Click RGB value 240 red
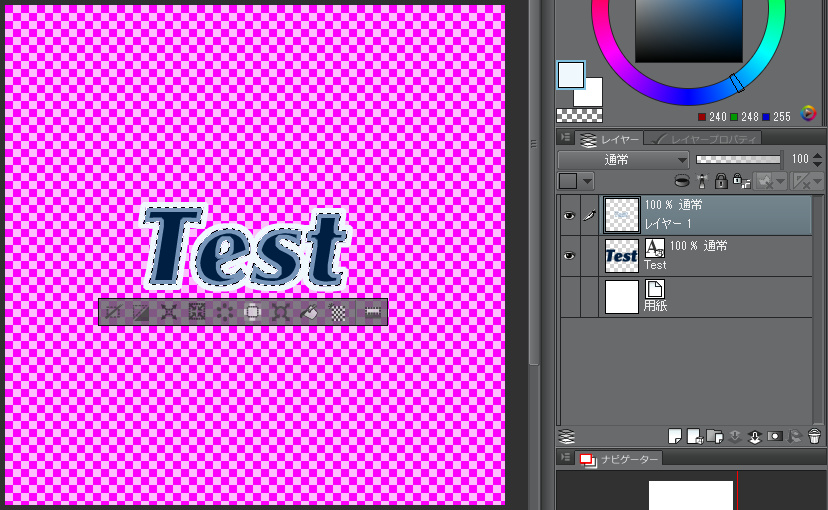Image resolution: width=828 pixels, height=510 pixels. [718, 117]
